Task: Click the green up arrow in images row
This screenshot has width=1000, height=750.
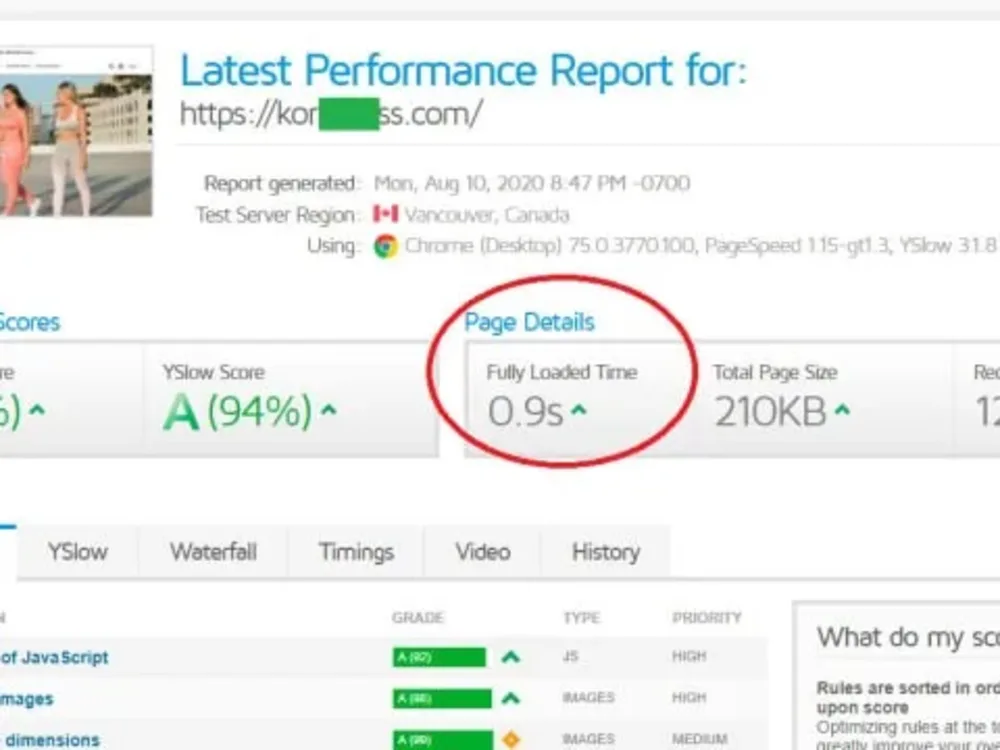Action: click(x=510, y=698)
